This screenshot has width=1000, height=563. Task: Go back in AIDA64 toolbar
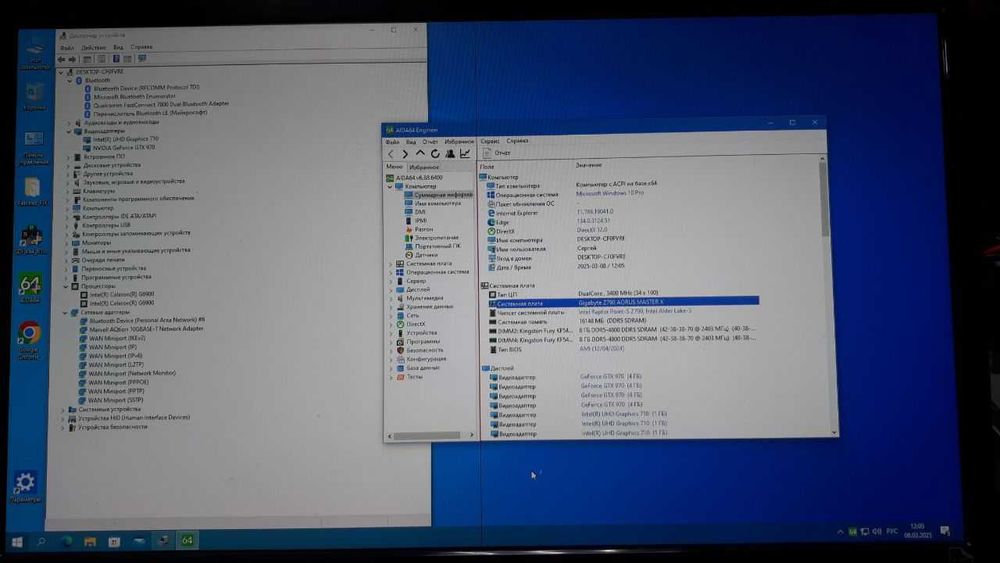(391, 154)
